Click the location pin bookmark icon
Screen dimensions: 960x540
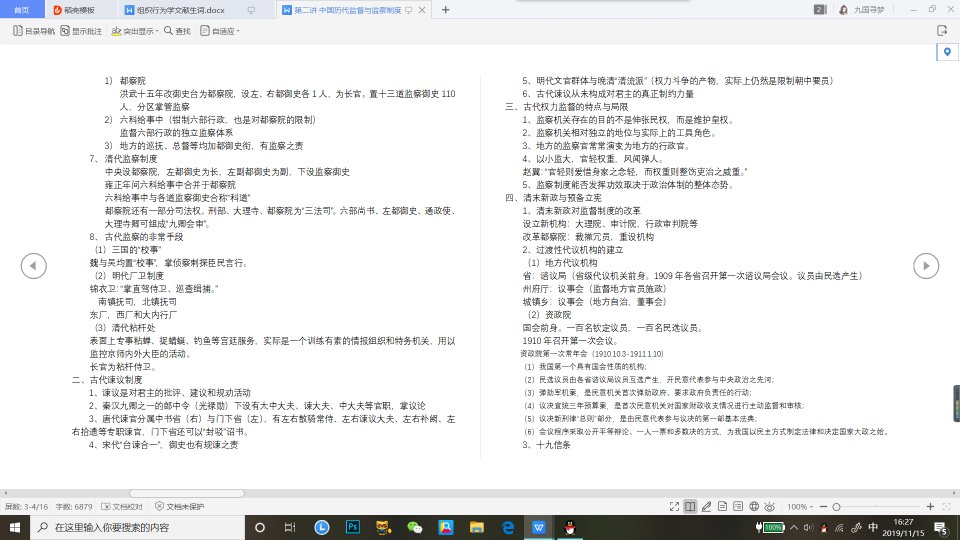point(947,52)
